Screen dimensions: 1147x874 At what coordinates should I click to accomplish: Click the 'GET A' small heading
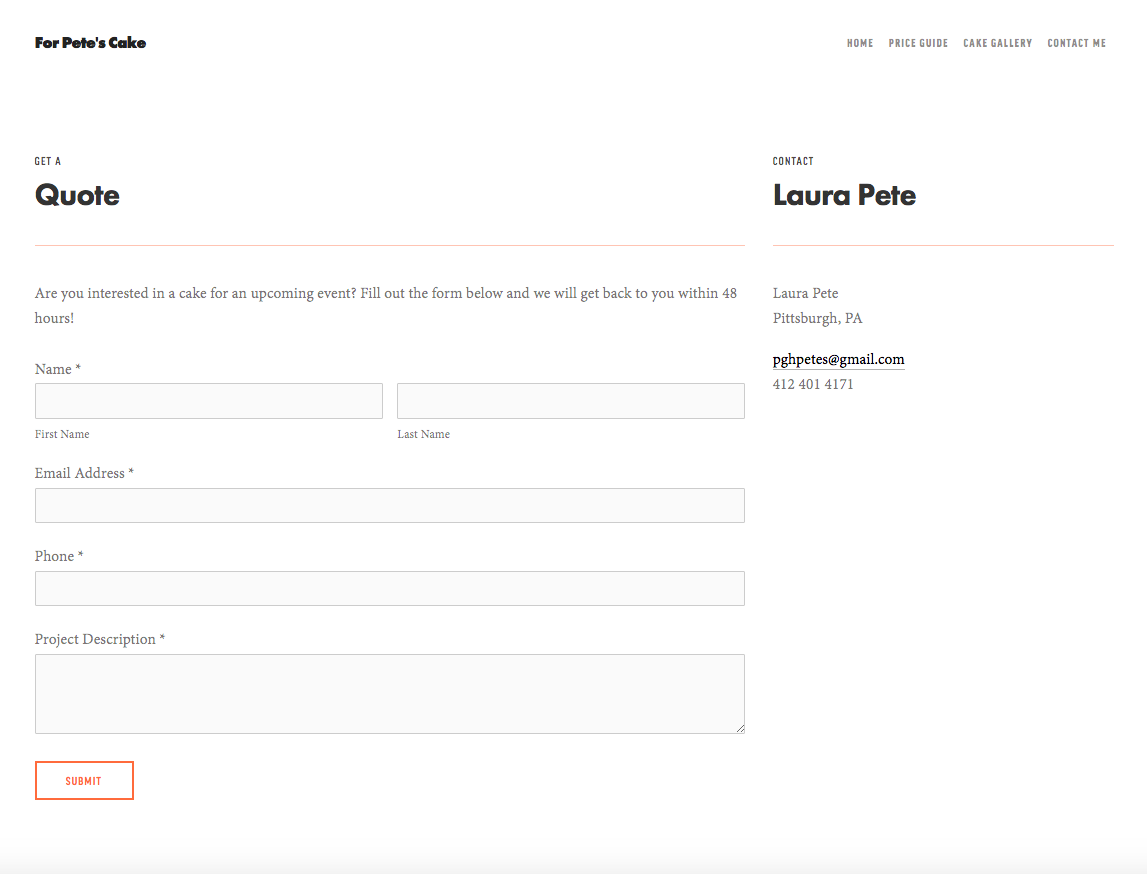click(48, 161)
